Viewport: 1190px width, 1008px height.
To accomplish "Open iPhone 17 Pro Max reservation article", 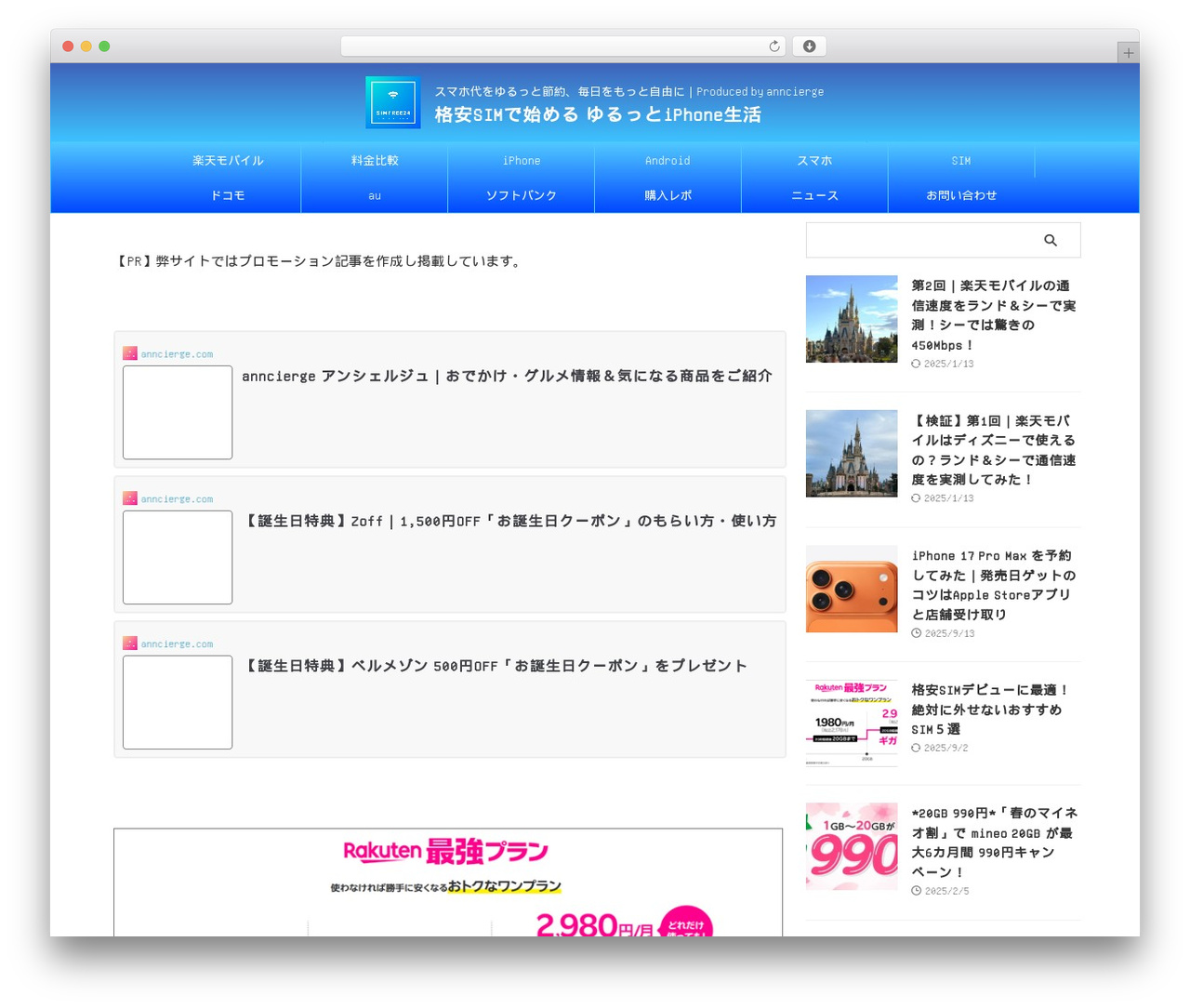I will pyautogui.click(x=994, y=585).
